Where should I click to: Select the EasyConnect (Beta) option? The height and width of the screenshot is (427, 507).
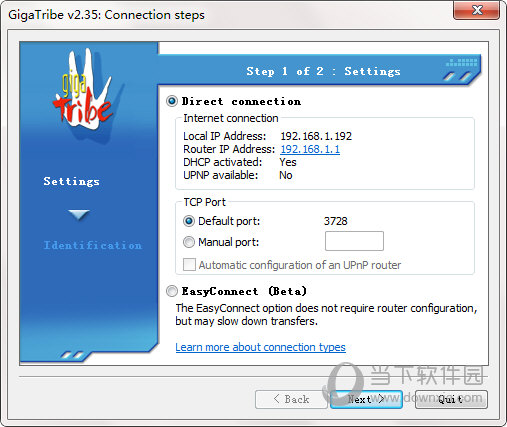(172, 291)
